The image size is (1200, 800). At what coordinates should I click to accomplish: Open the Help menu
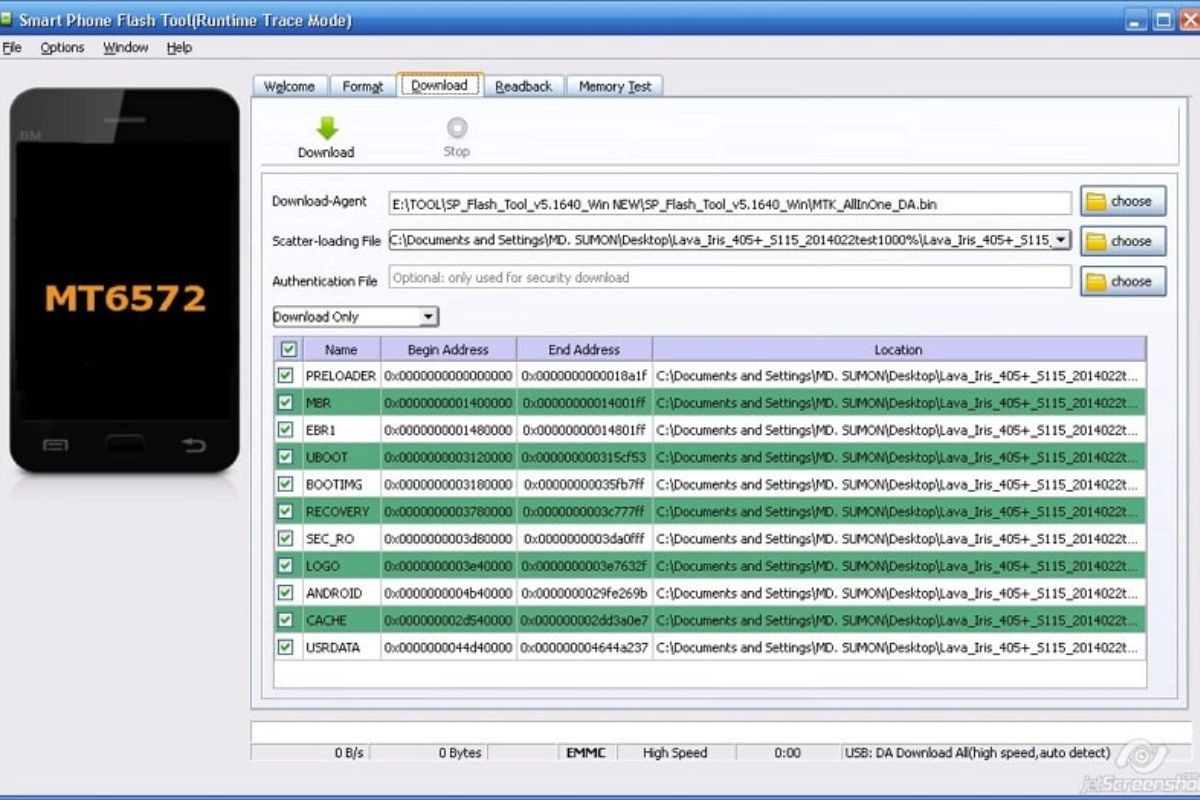[179, 47]
